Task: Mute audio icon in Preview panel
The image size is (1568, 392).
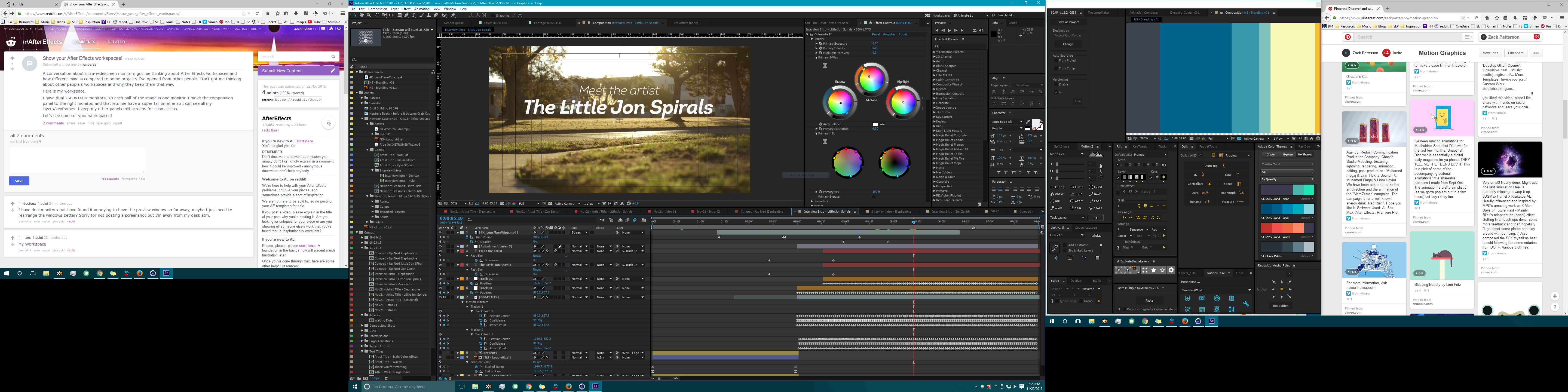Action: tap(981, 30)
